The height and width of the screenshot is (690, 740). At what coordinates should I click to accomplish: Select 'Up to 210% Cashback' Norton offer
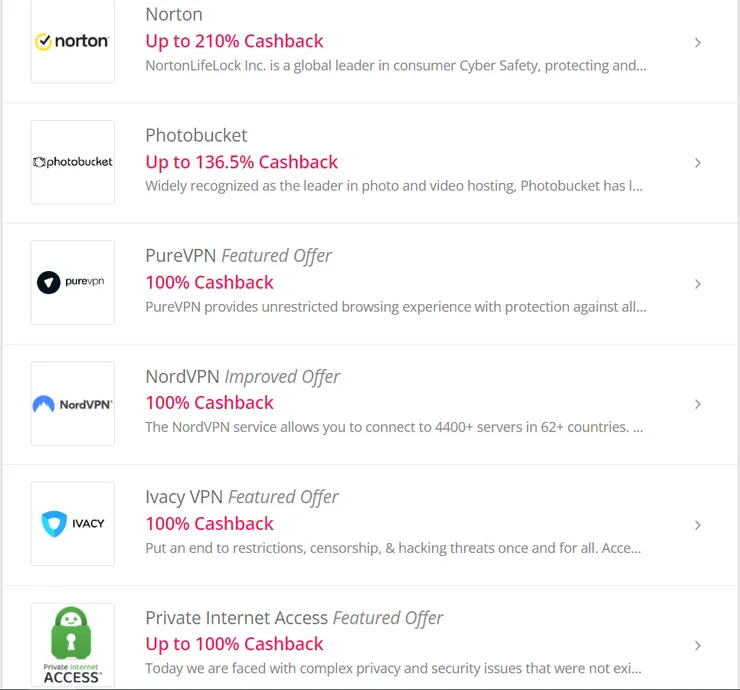pos(234,41)
